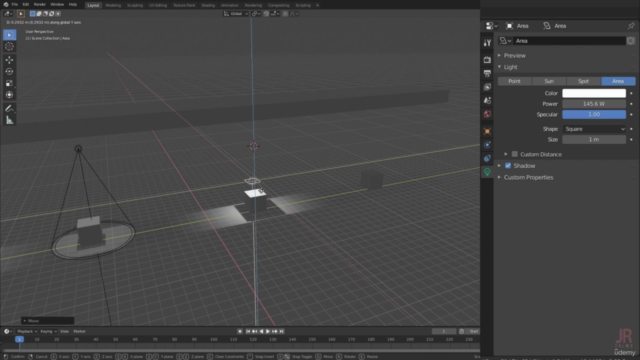Open the View Layer properties tab
This screenshot has width=640, height=360.
(487, 87)
